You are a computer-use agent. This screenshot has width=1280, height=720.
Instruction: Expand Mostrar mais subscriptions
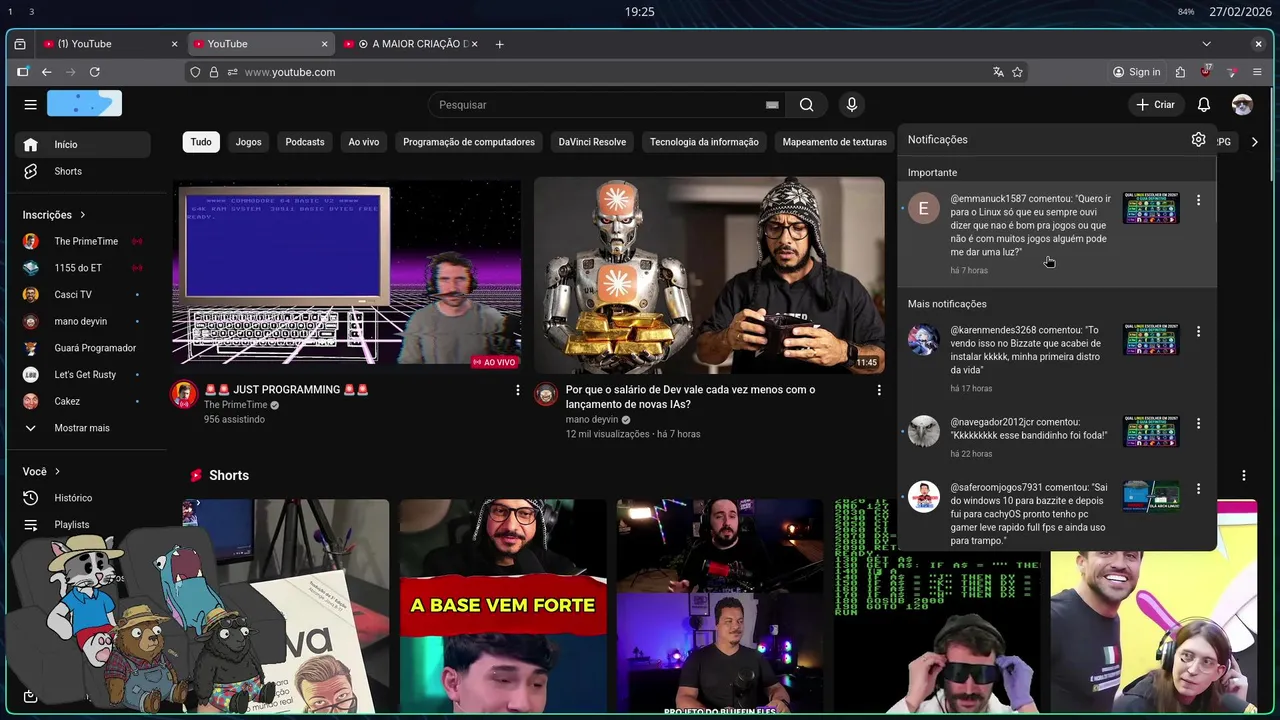[83, 428]
